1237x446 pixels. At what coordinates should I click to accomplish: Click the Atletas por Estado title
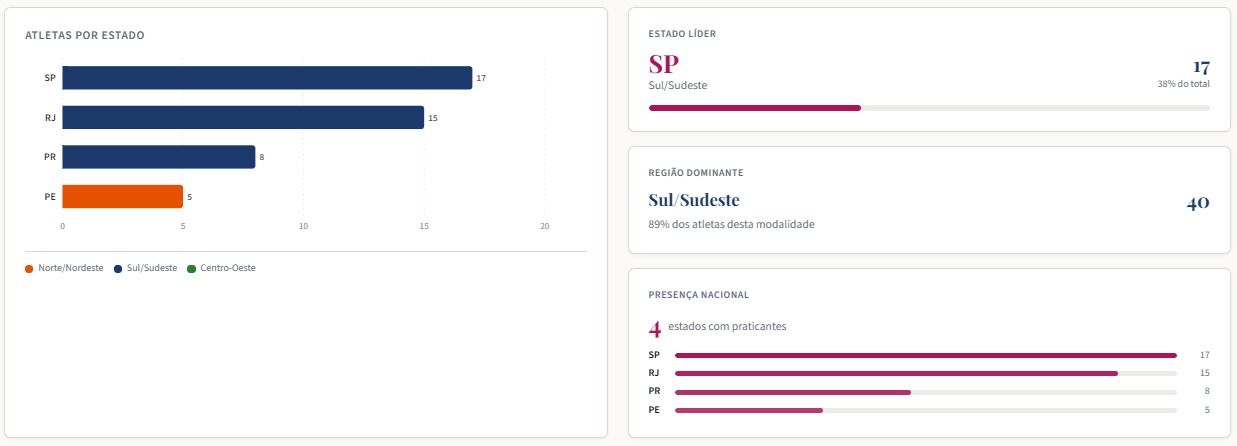85,35
